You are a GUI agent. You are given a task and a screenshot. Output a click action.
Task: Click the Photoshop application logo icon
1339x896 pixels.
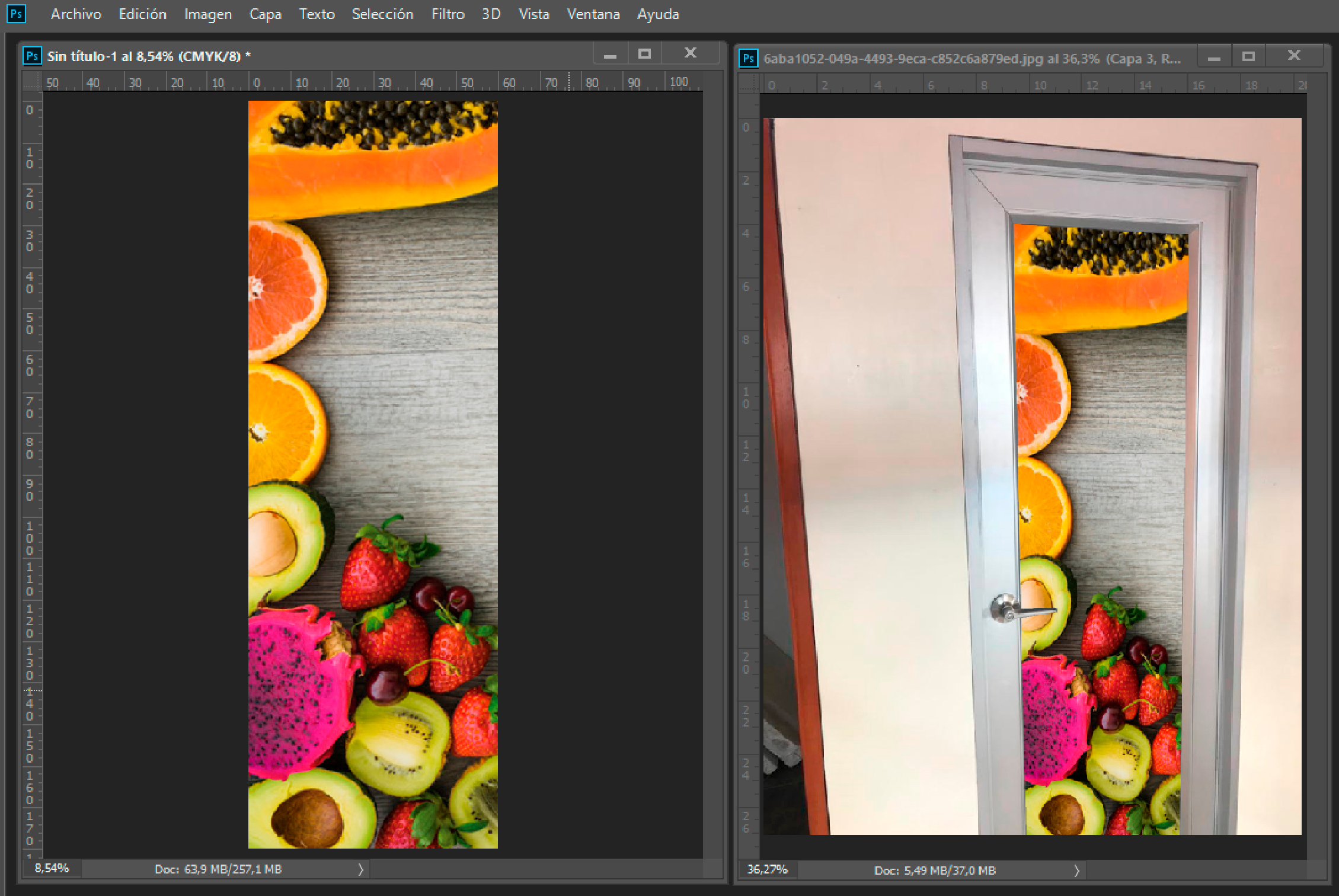pos(16,14)
